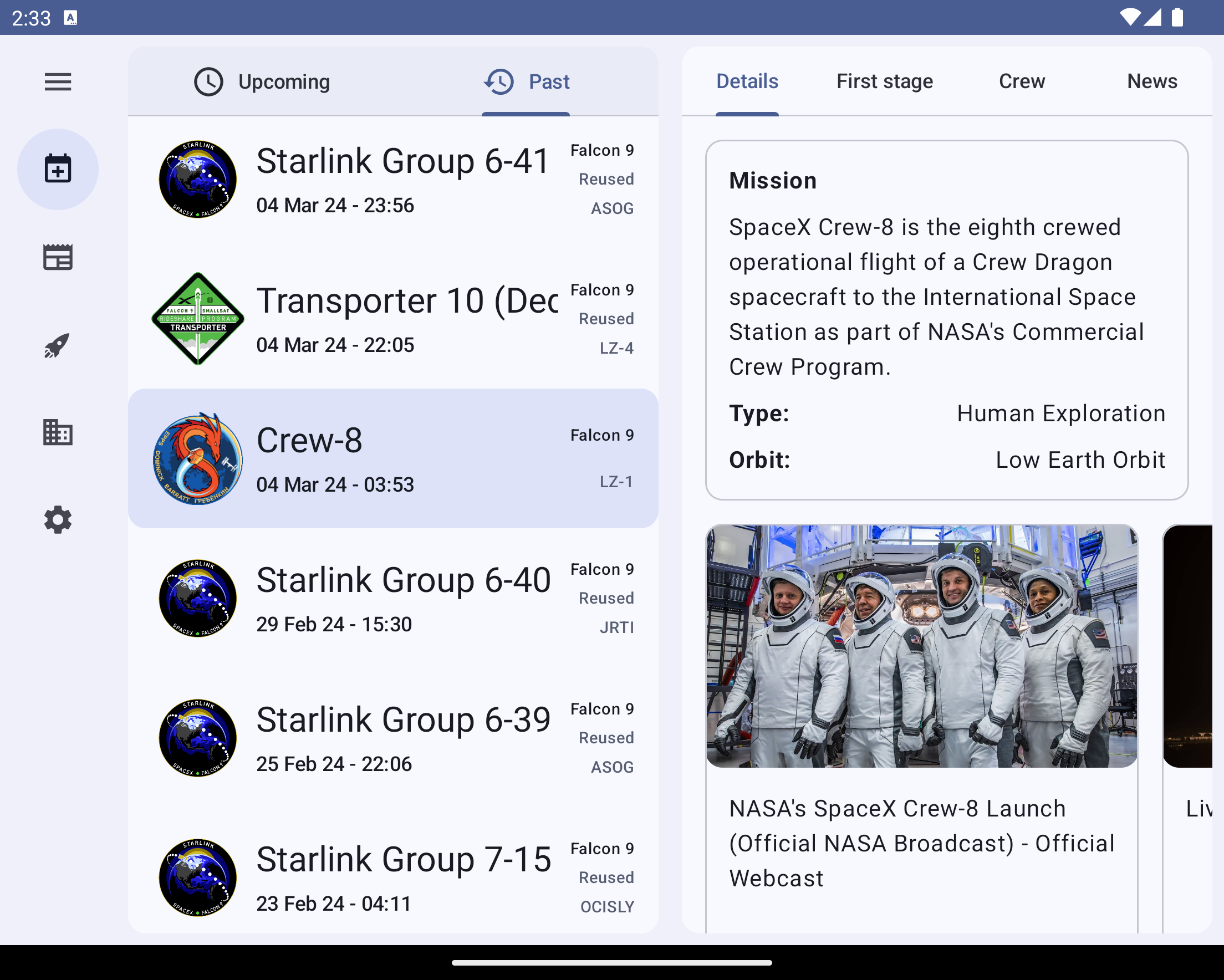Click the history icon next to Past
1224x980 pixels.
pyautogui.click(x=499, y=82)
